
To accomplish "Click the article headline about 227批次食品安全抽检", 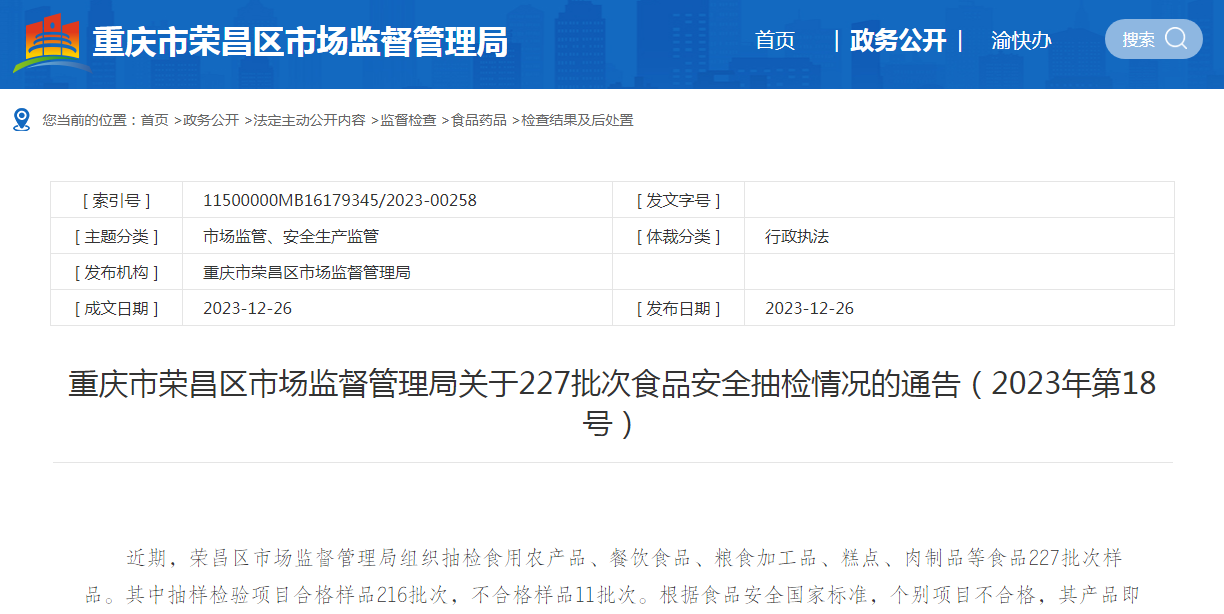I will [x=612, y=404].
